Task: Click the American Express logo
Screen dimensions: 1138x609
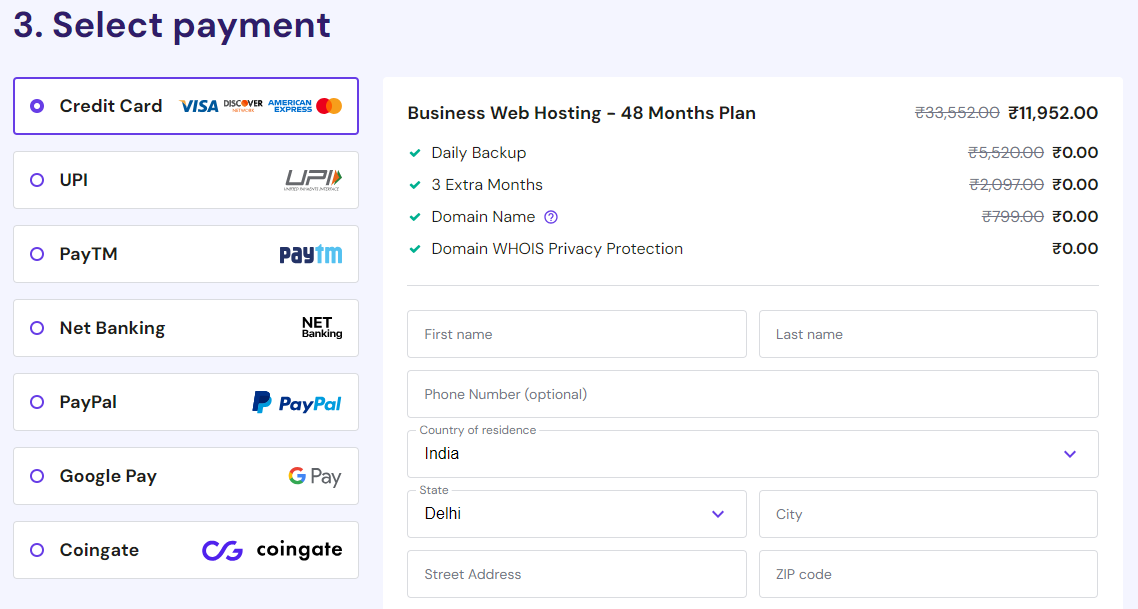Action: 291,105
